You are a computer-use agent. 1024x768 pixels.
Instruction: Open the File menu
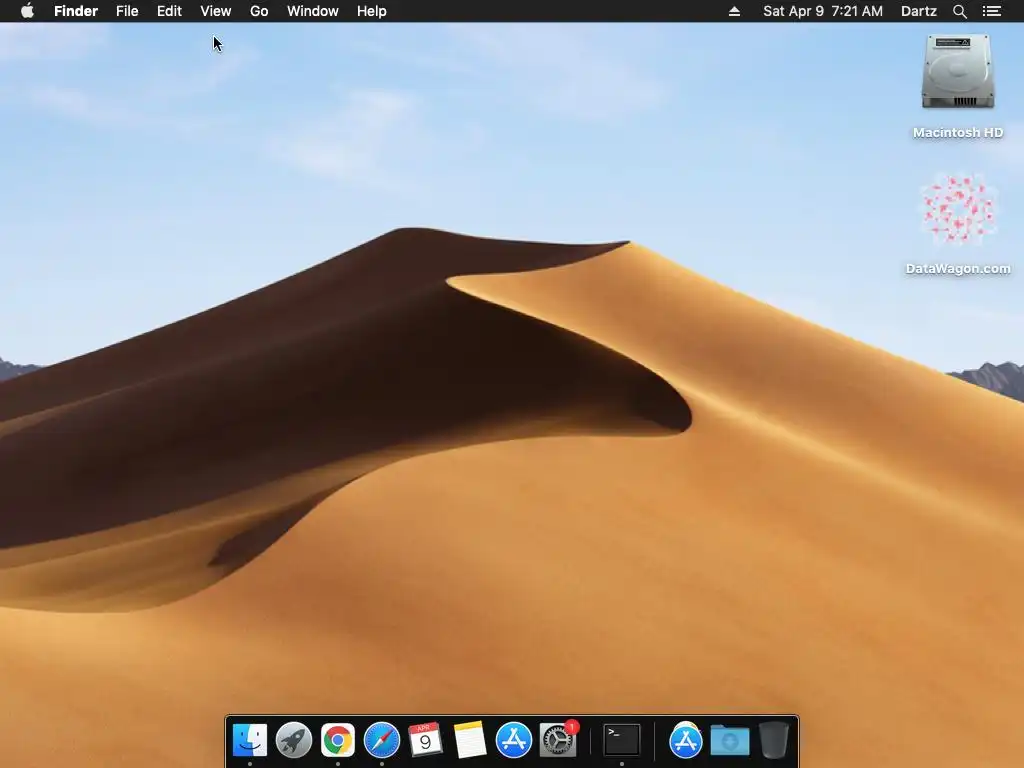coord(127,11)
